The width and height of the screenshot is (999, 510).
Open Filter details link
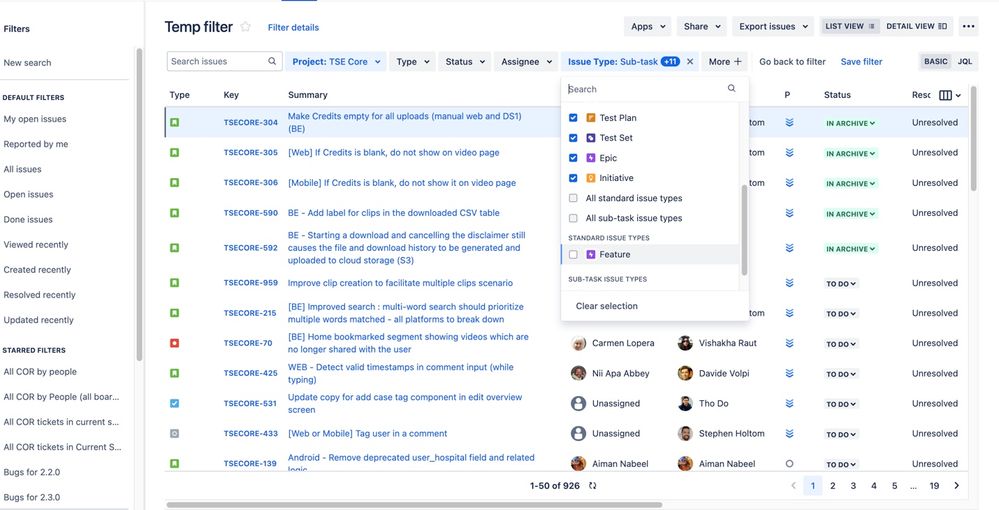coord(293,27)
